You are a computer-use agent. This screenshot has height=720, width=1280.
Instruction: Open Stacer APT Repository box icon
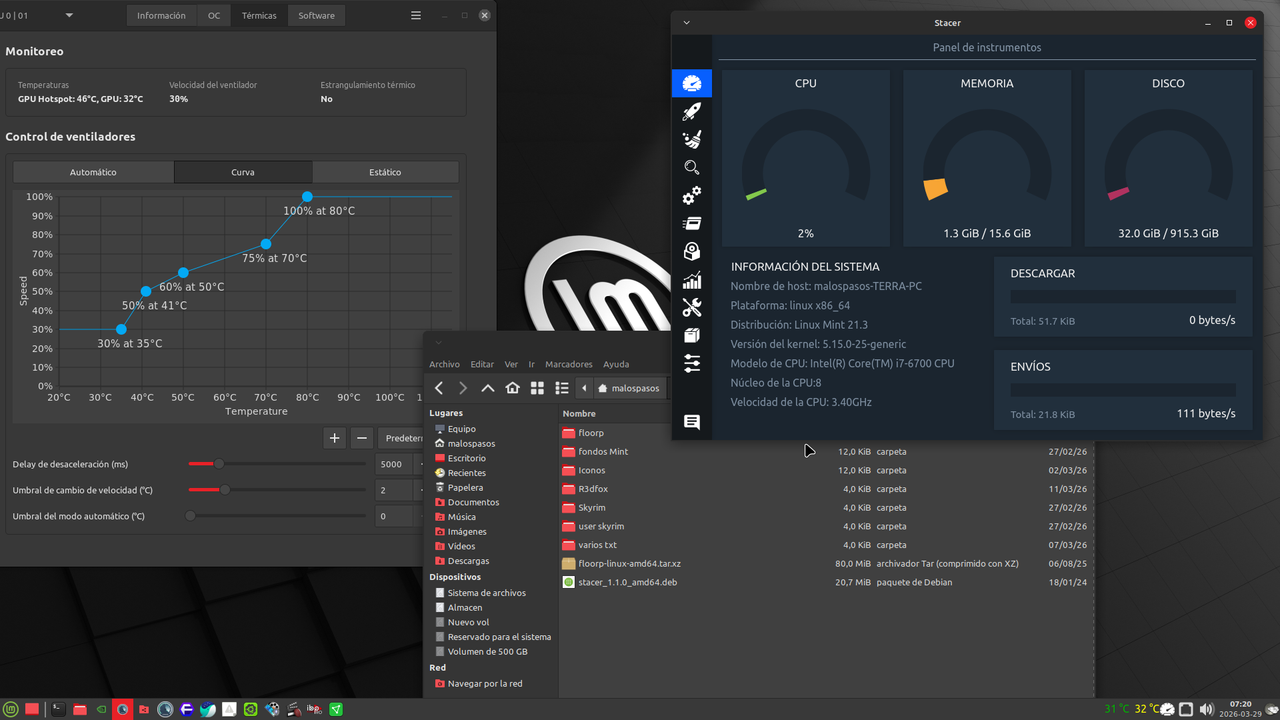691,336
